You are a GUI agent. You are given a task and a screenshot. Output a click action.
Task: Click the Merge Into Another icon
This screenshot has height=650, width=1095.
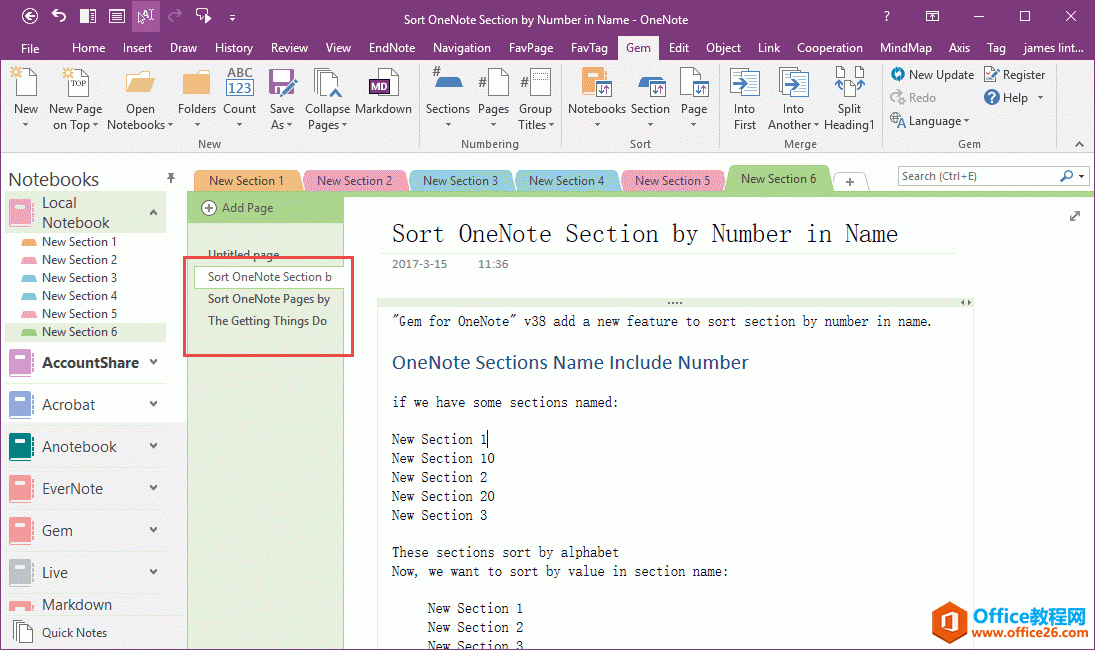[793, 83]
